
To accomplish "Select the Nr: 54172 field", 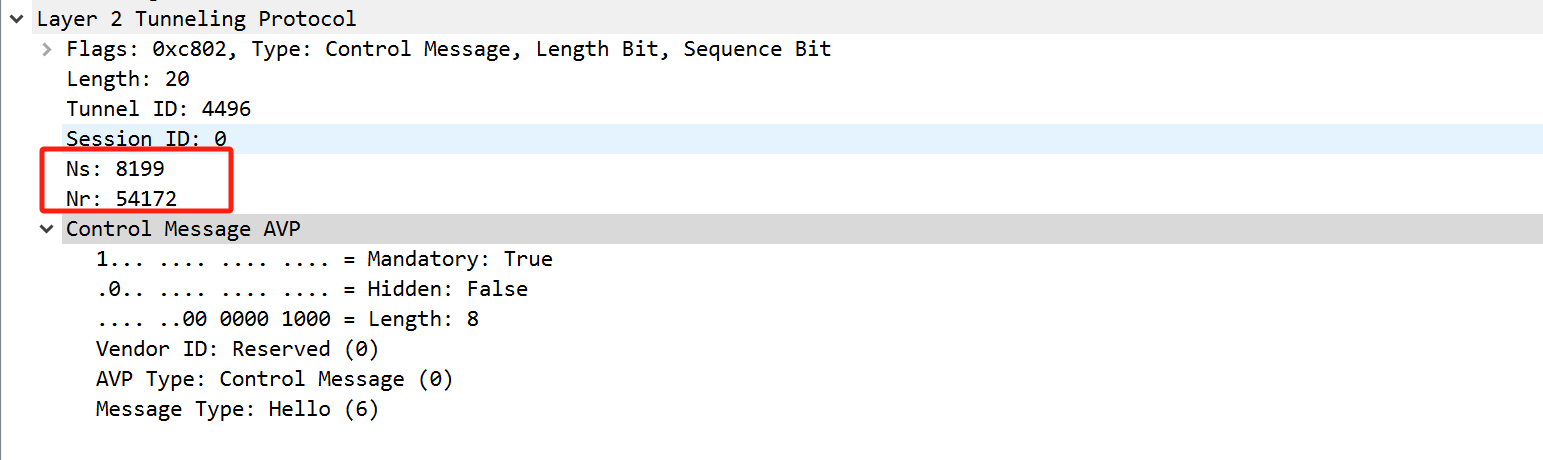I will [121, 199].
